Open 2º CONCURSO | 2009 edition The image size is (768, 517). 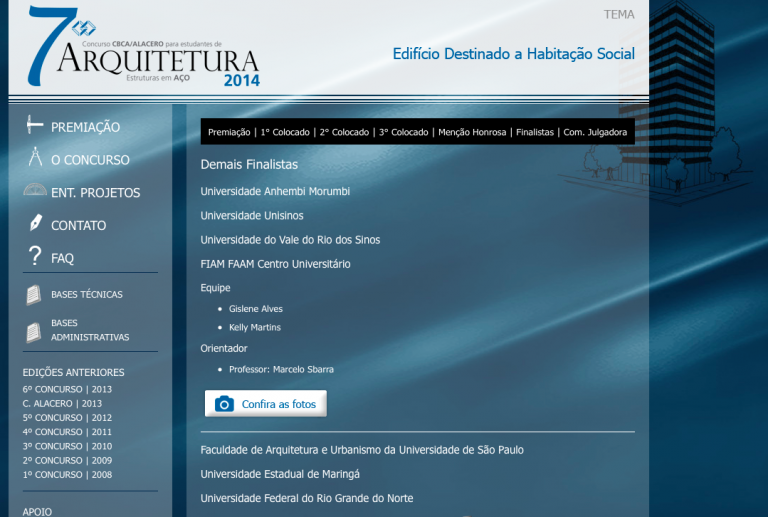[67, 461]
